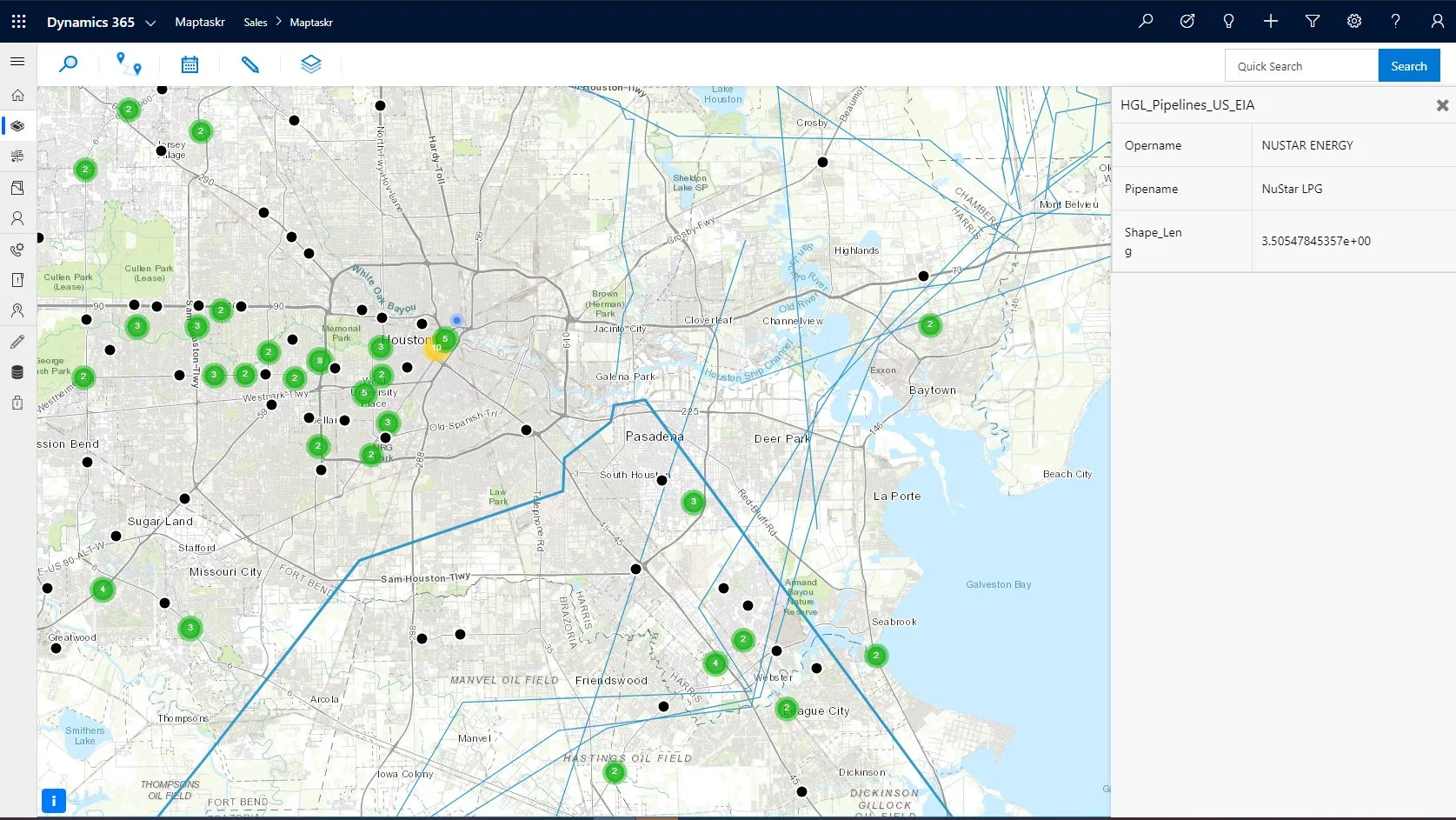This screenshot has height=820, width=1456.
Task: Click the green cluster marker numbered 8
Action: 320,360
